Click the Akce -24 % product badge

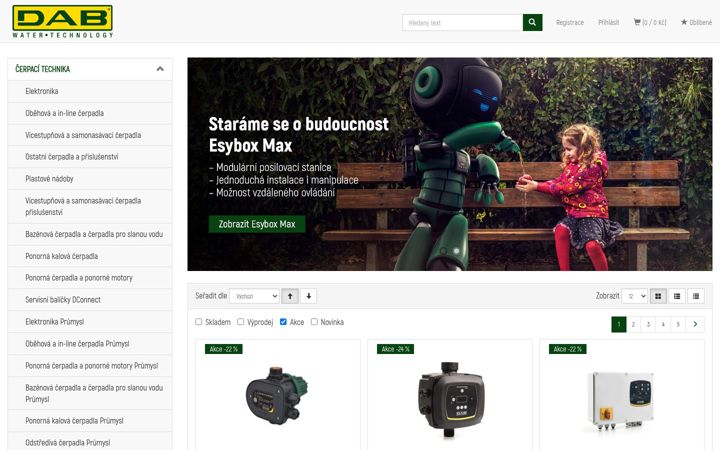(395, 349)
